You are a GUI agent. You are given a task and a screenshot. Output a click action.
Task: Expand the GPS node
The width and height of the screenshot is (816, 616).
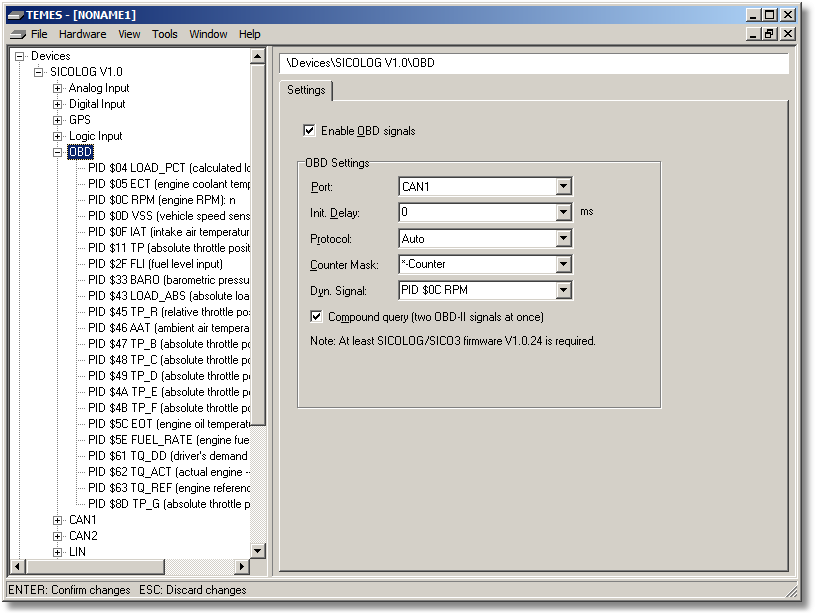[x=57, y=120]
